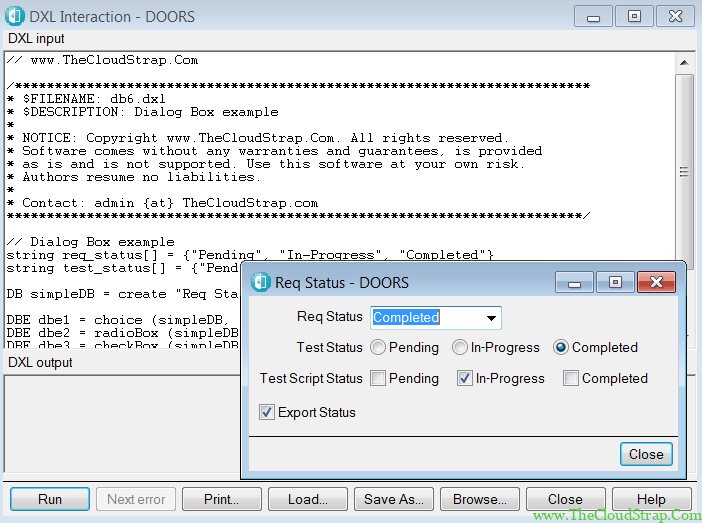The image size is (702, 523).
Task: Click the '// www.TheCloudStrap.Com' first line
Action: tap(102, 60)
